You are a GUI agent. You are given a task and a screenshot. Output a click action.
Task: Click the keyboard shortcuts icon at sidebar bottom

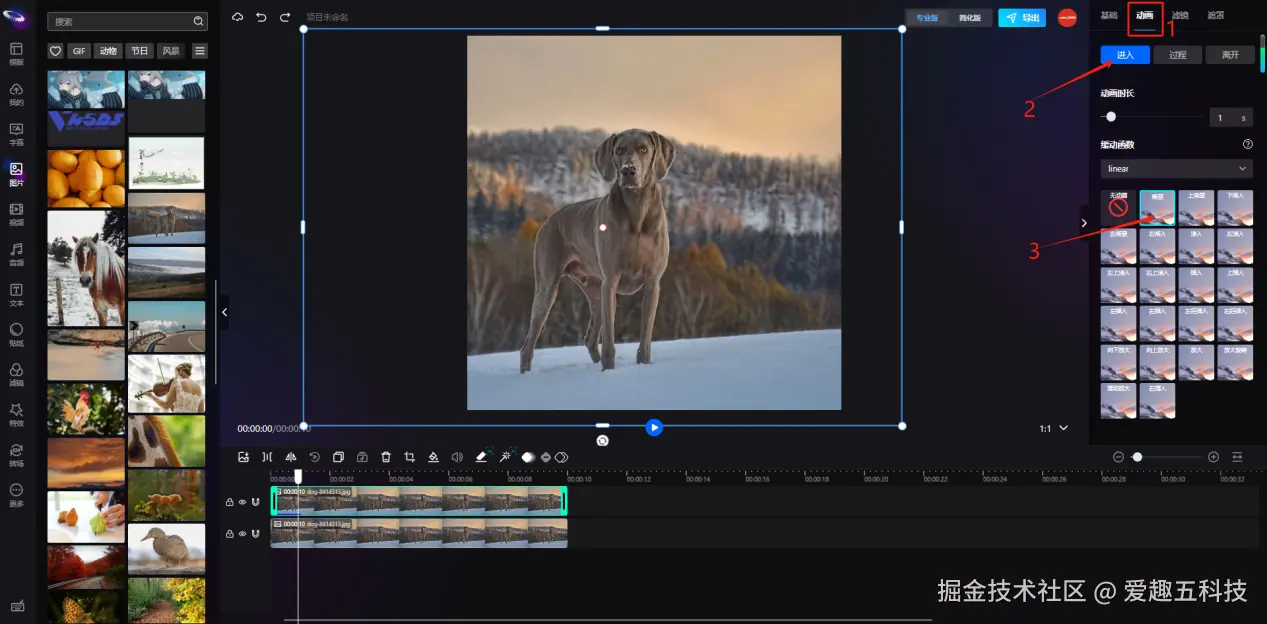[16, 607]
